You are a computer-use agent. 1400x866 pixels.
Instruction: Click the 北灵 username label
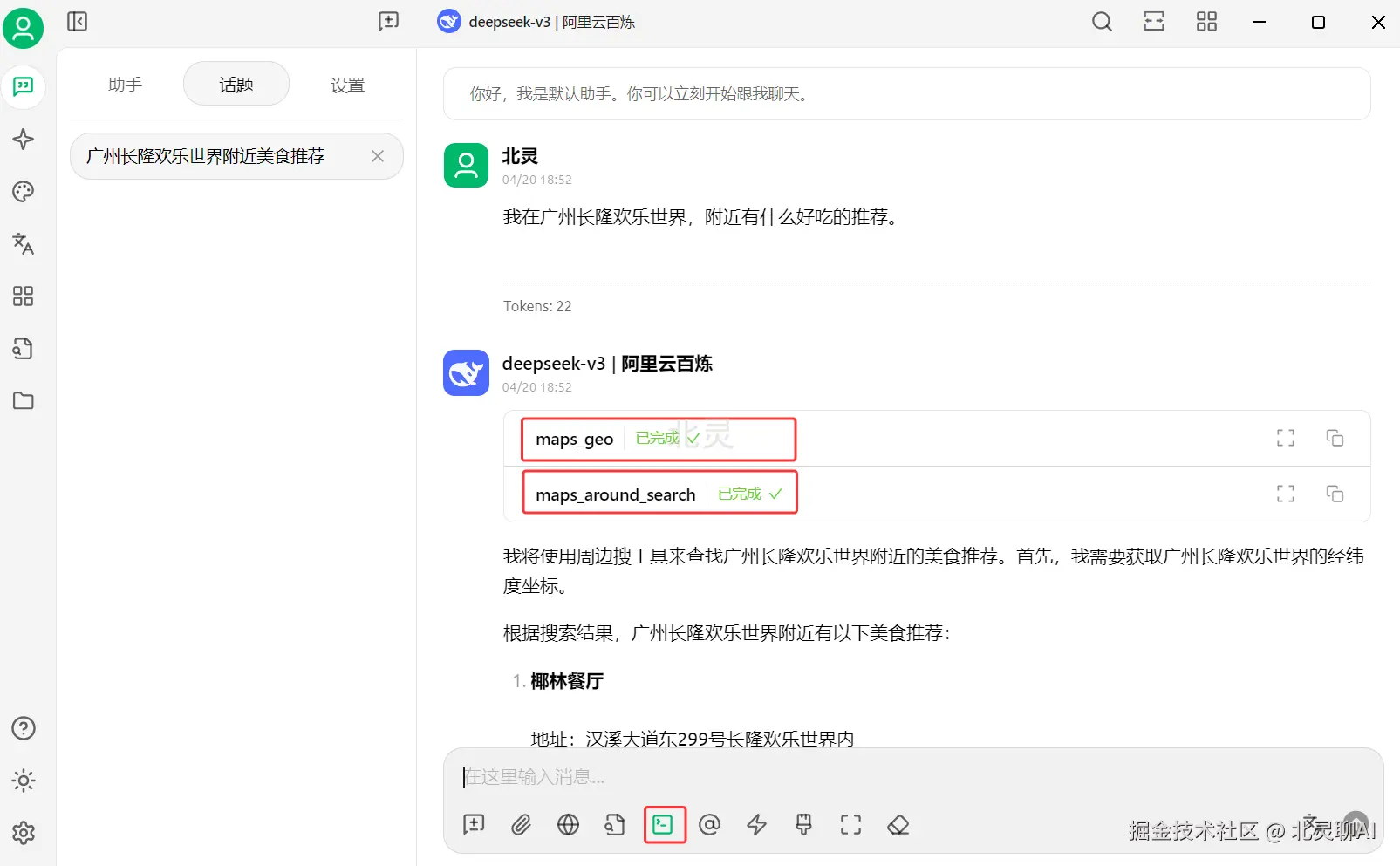[x=520, y=156]
